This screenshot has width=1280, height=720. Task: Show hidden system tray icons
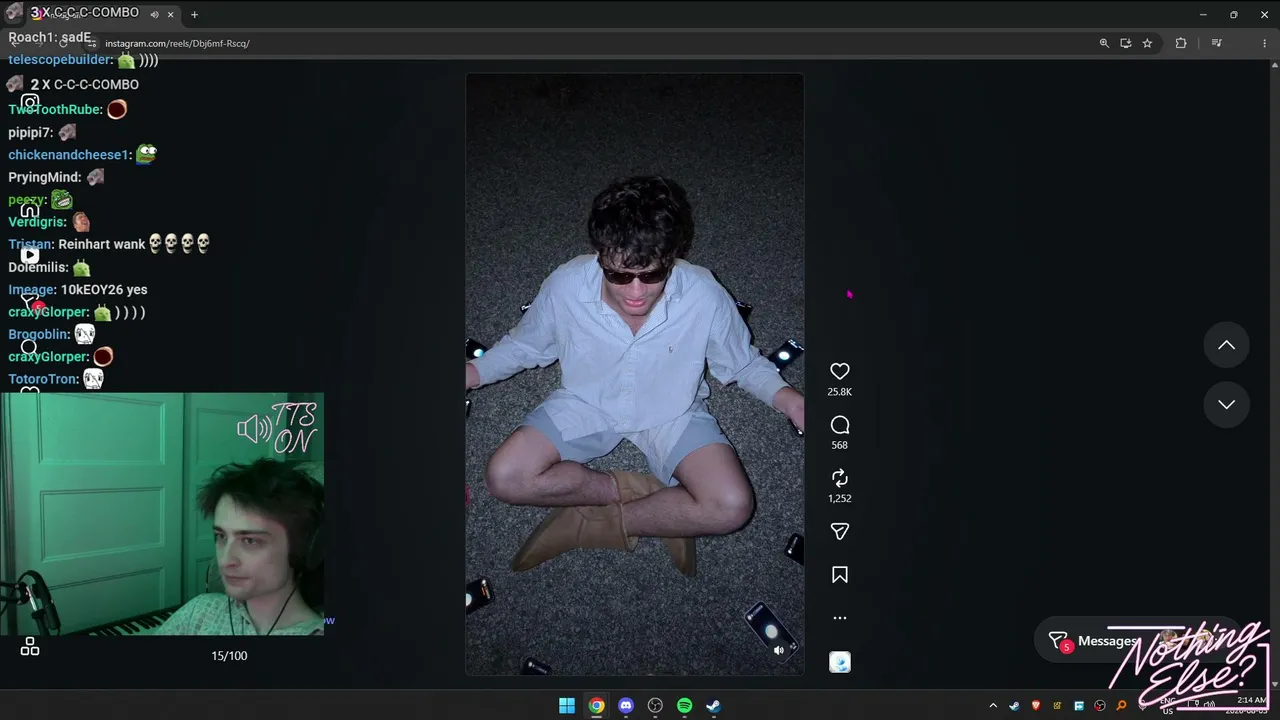pyautogui.click(x=993, y=706)
